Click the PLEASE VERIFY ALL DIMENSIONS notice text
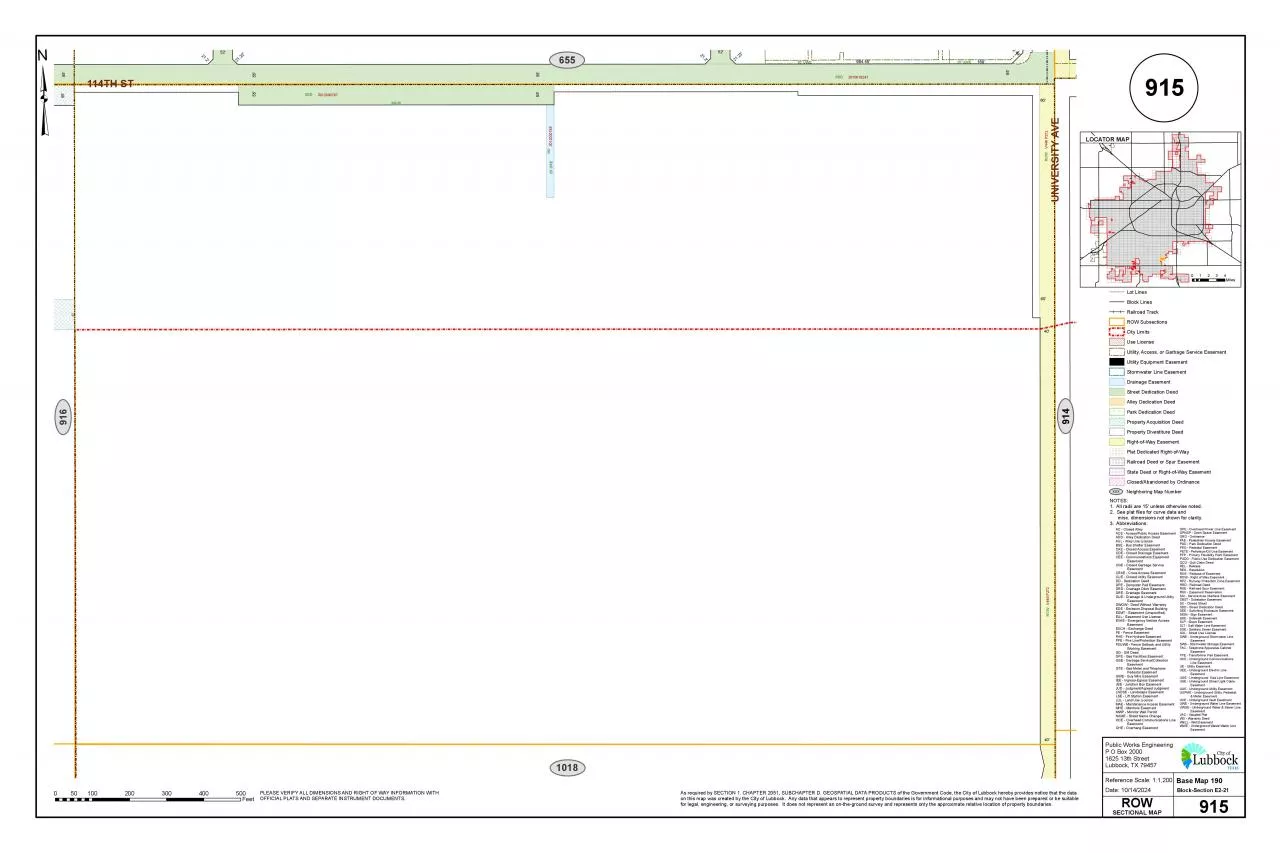 [349, 795]
